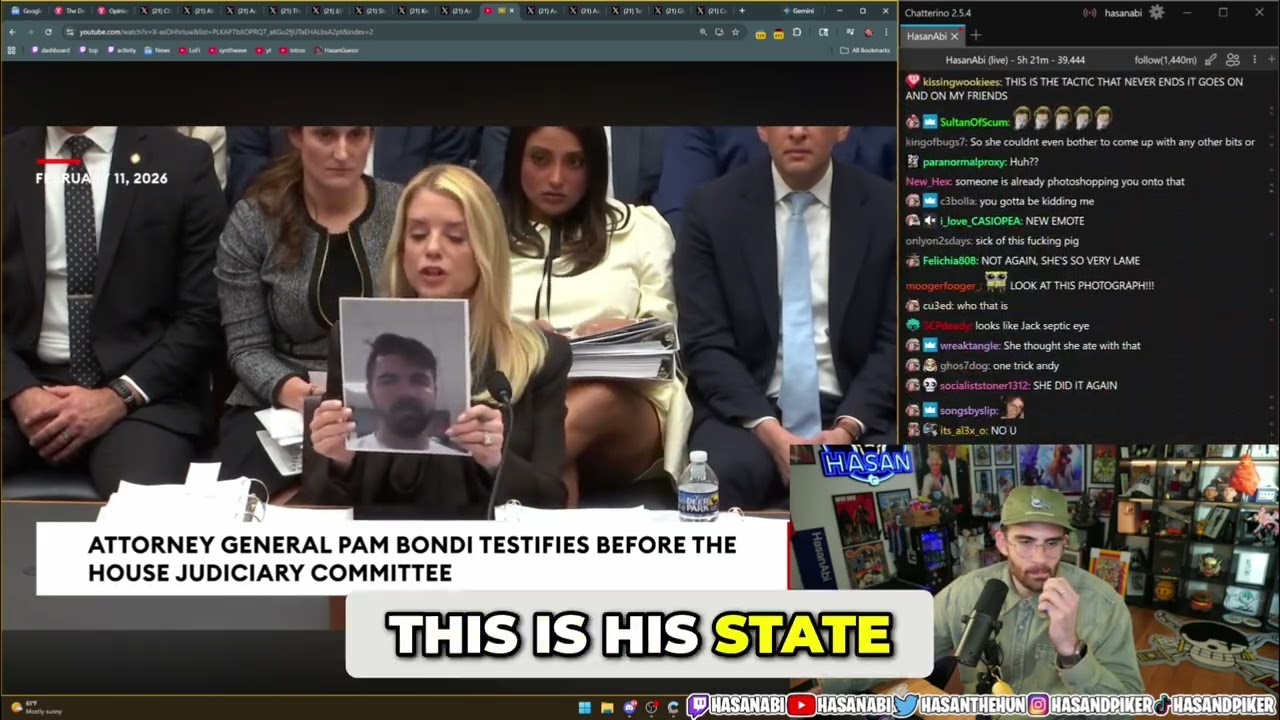1280x720 pixels.
Task: Click username New_Hex in chat
Action: (928, 181)
